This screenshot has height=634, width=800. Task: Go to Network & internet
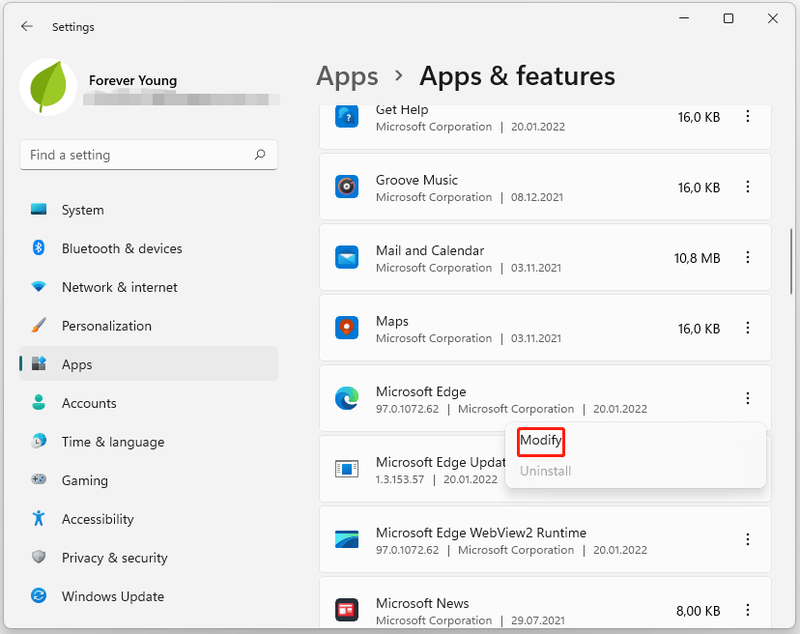148,287
